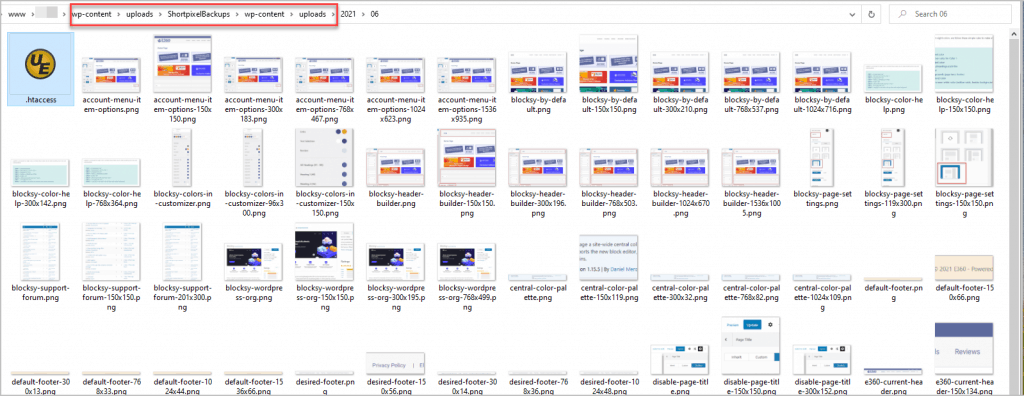This screenshot has width=1024, height=396.
Task: Select the .htaccess file icon
Action: point(40,64)
